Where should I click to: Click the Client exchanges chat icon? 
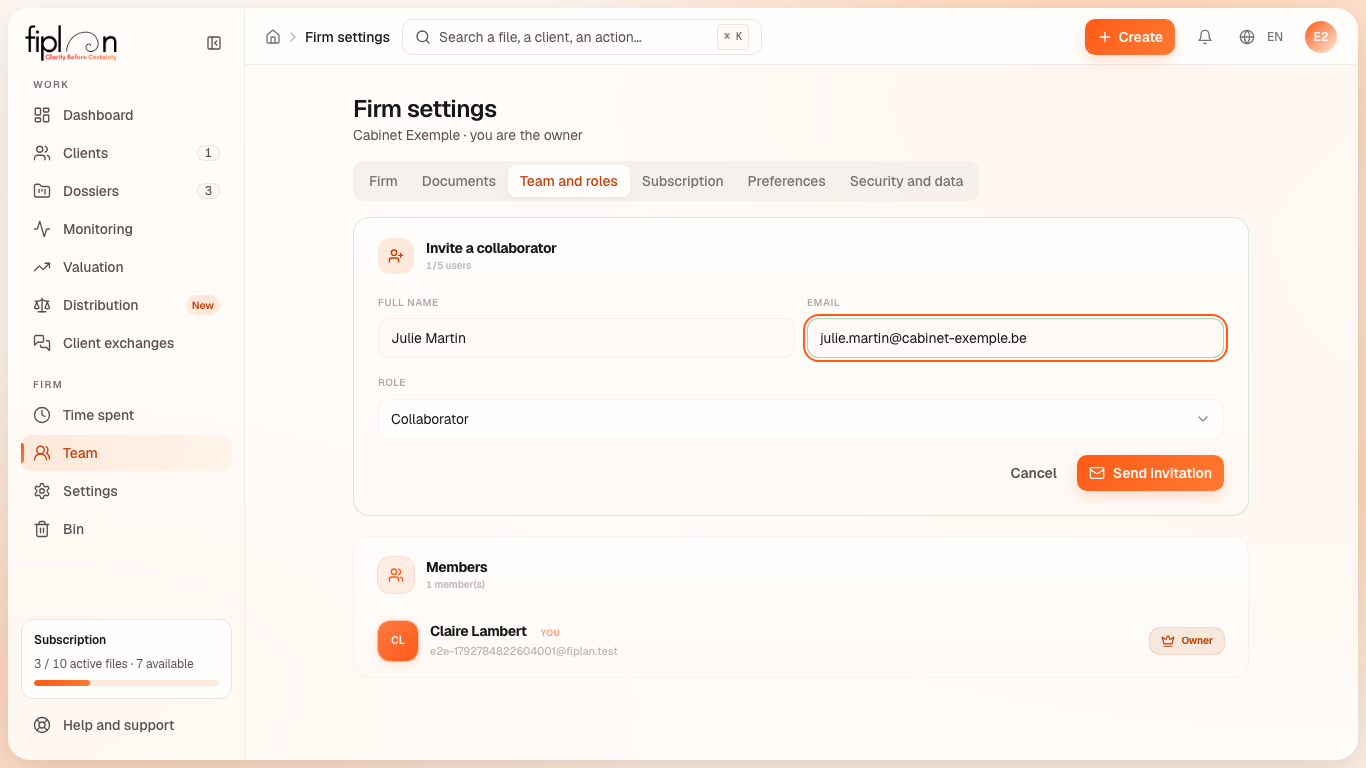click(x=42, y=343)
